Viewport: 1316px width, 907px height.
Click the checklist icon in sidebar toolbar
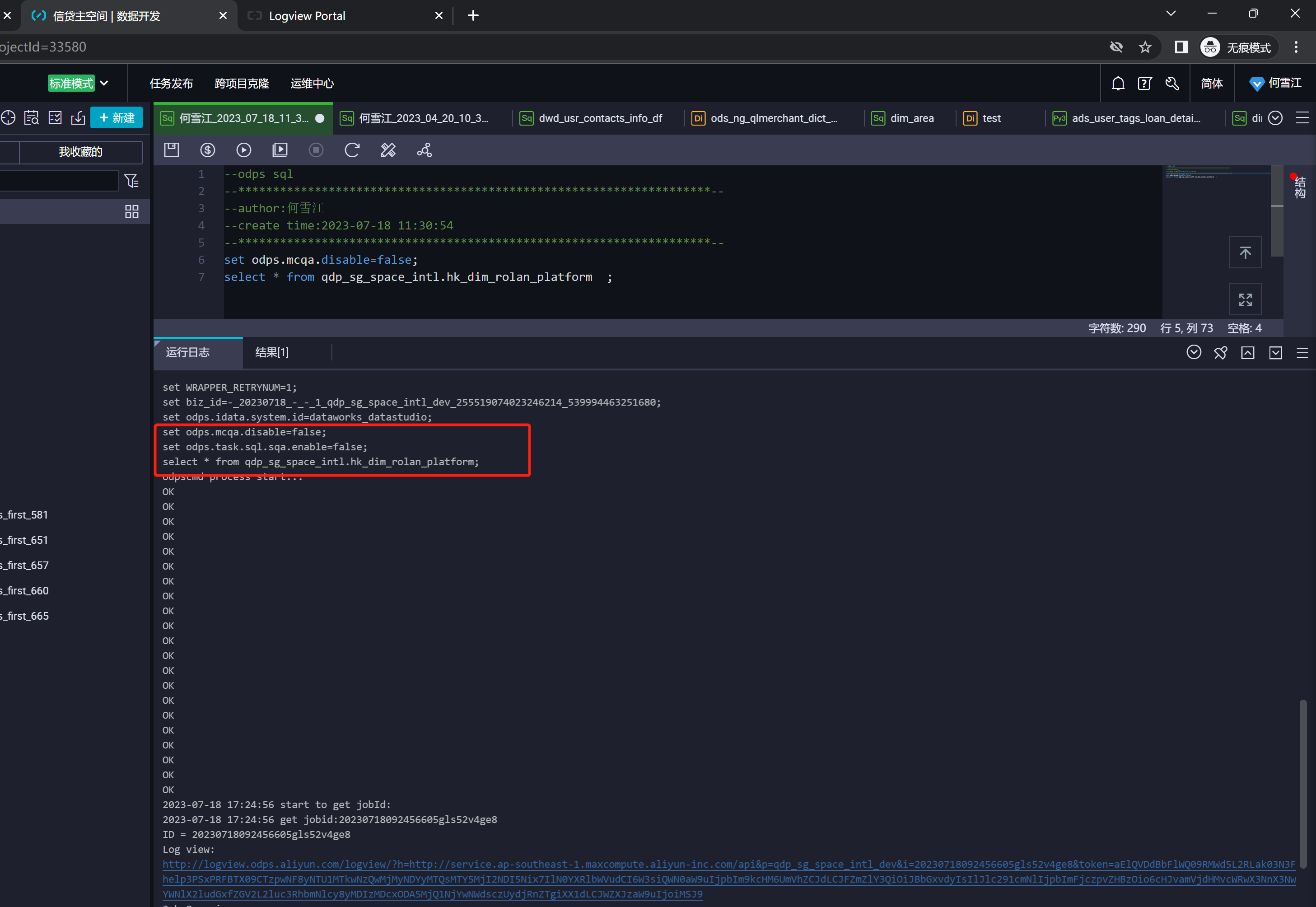(x=55, y=117)
